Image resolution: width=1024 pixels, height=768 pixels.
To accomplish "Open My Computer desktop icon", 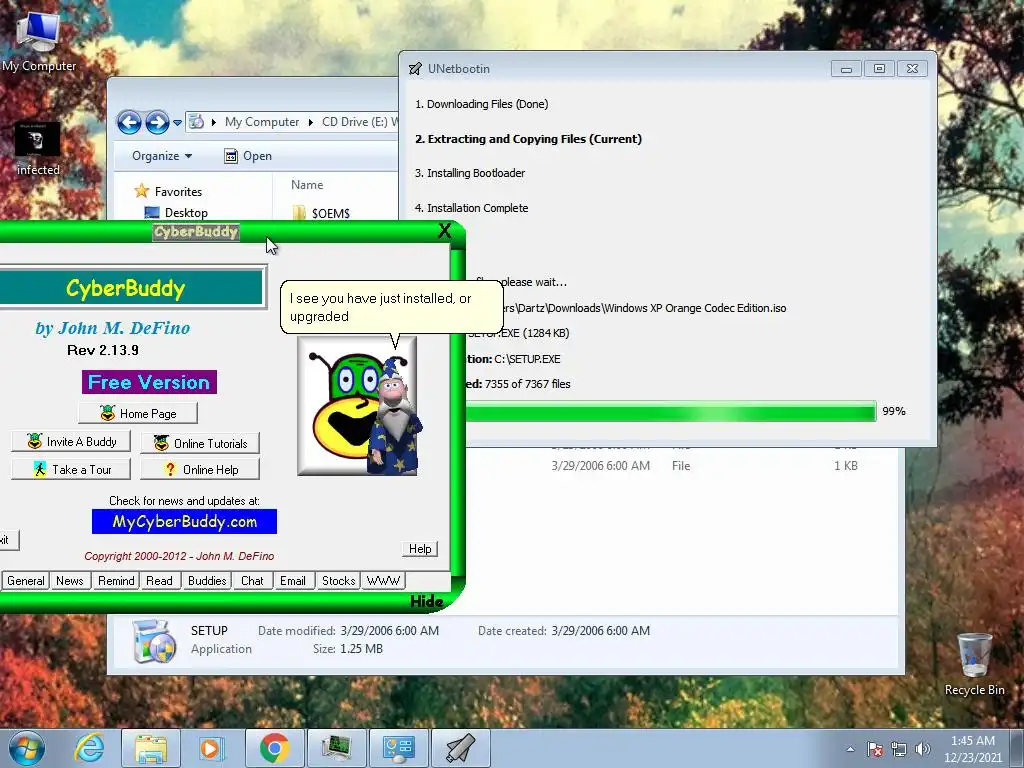I will click(x=39, y=40).
